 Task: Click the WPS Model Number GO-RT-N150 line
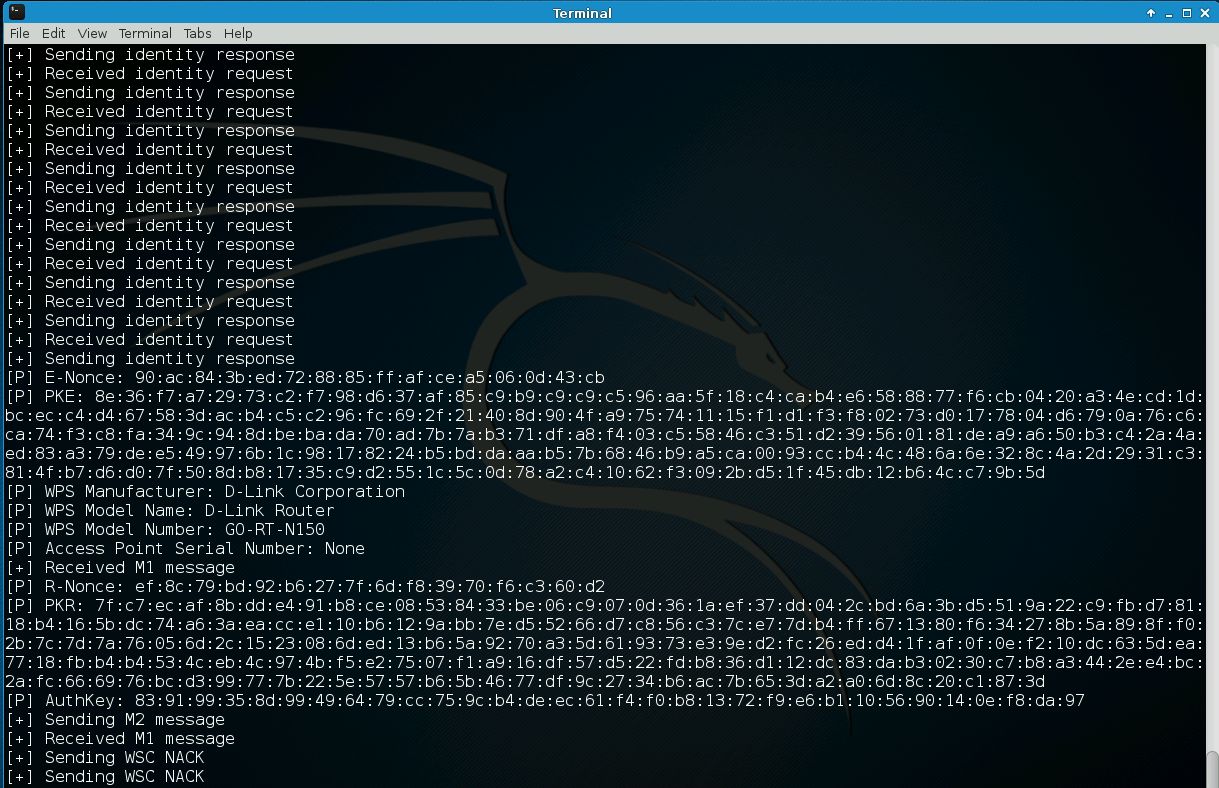(x=165, y=529)
